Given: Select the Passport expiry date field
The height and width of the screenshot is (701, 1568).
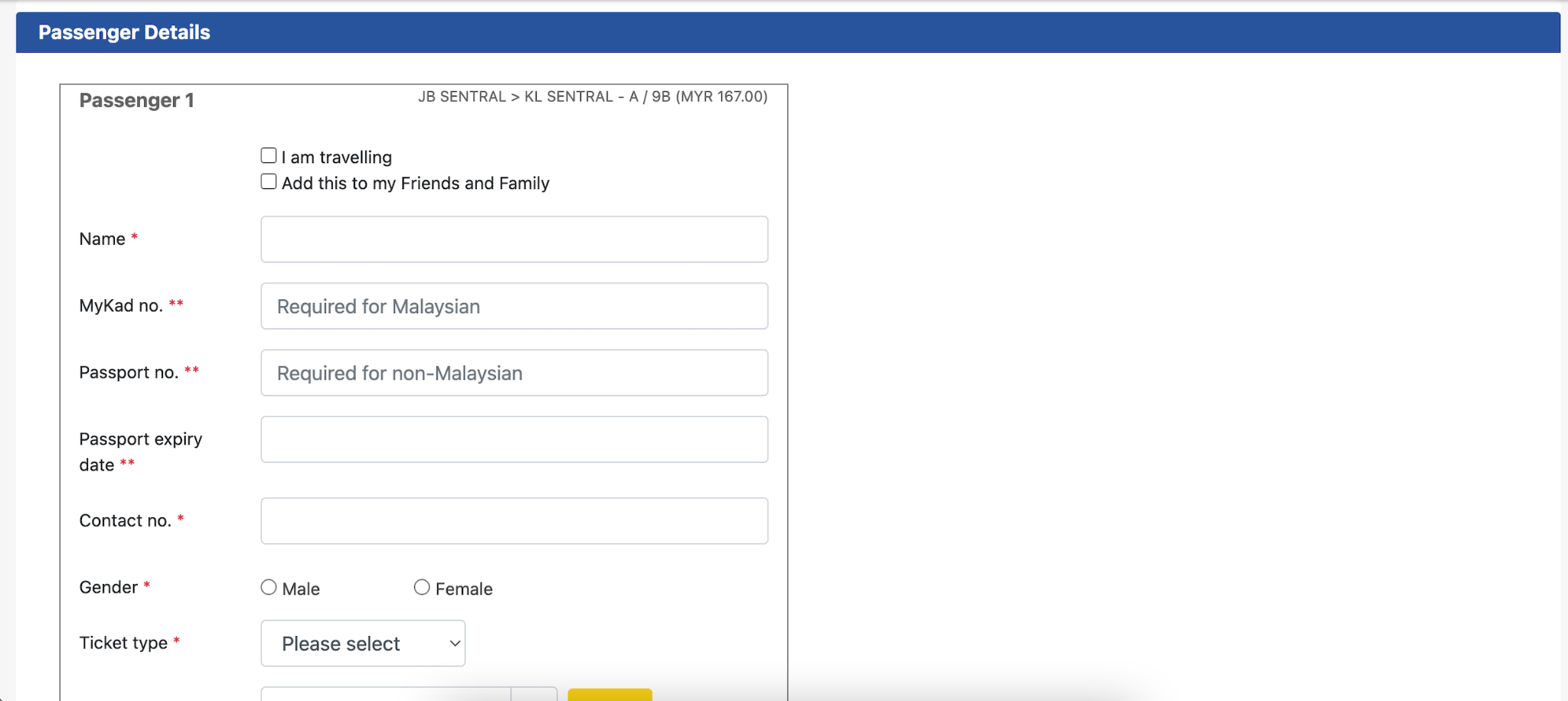Looking at the screenshot, I should tap(514, 439).
